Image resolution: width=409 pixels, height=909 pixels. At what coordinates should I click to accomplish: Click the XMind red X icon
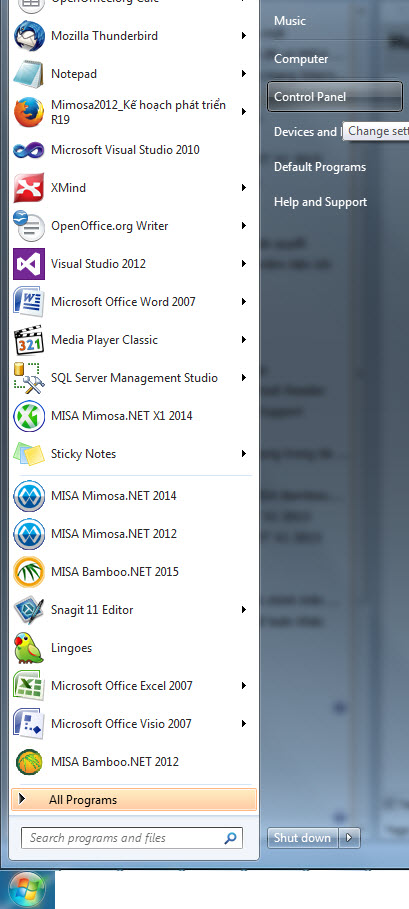coord(28,188)
